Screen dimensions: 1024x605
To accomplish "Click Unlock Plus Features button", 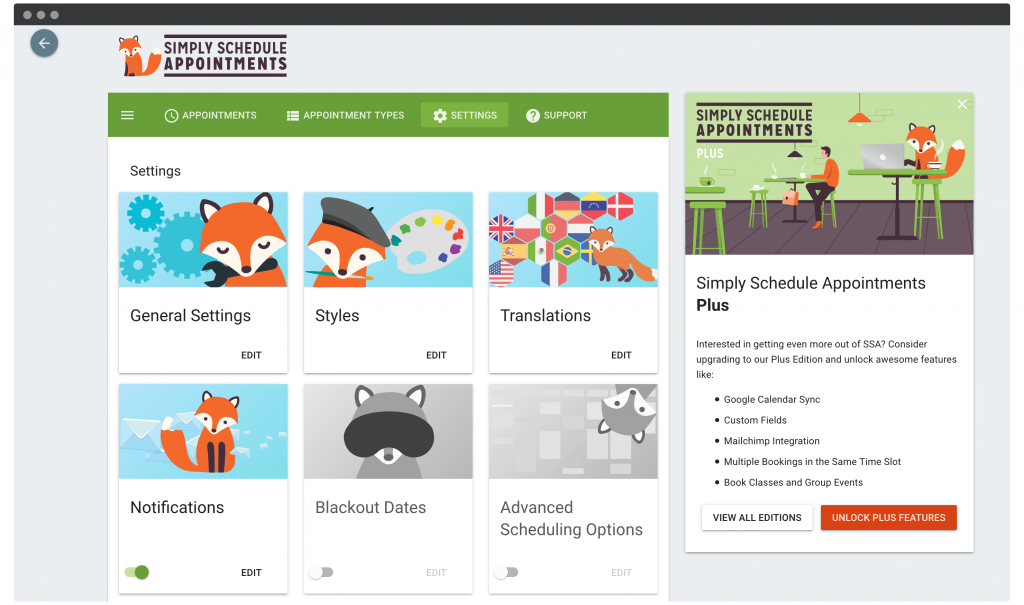I will point(888,517).
